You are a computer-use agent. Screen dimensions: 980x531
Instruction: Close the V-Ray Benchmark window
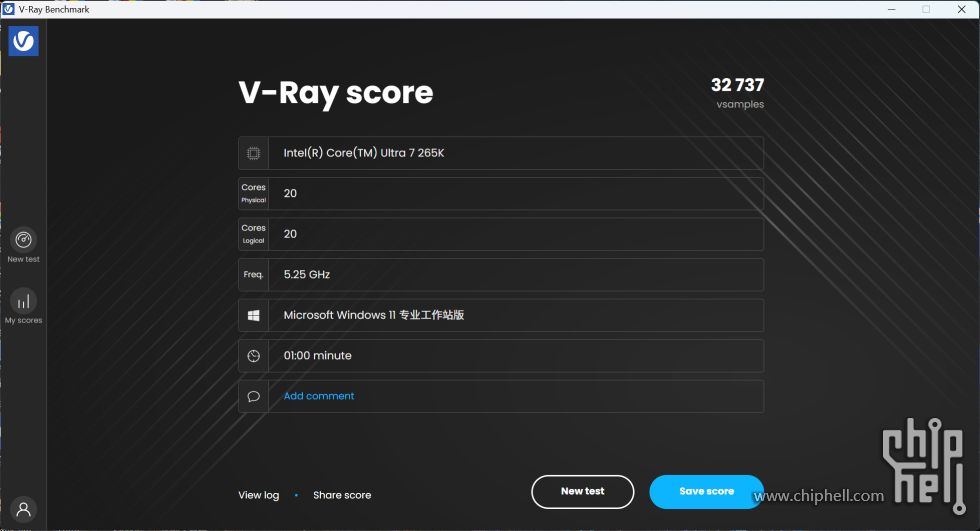click(x=961, y=9)
